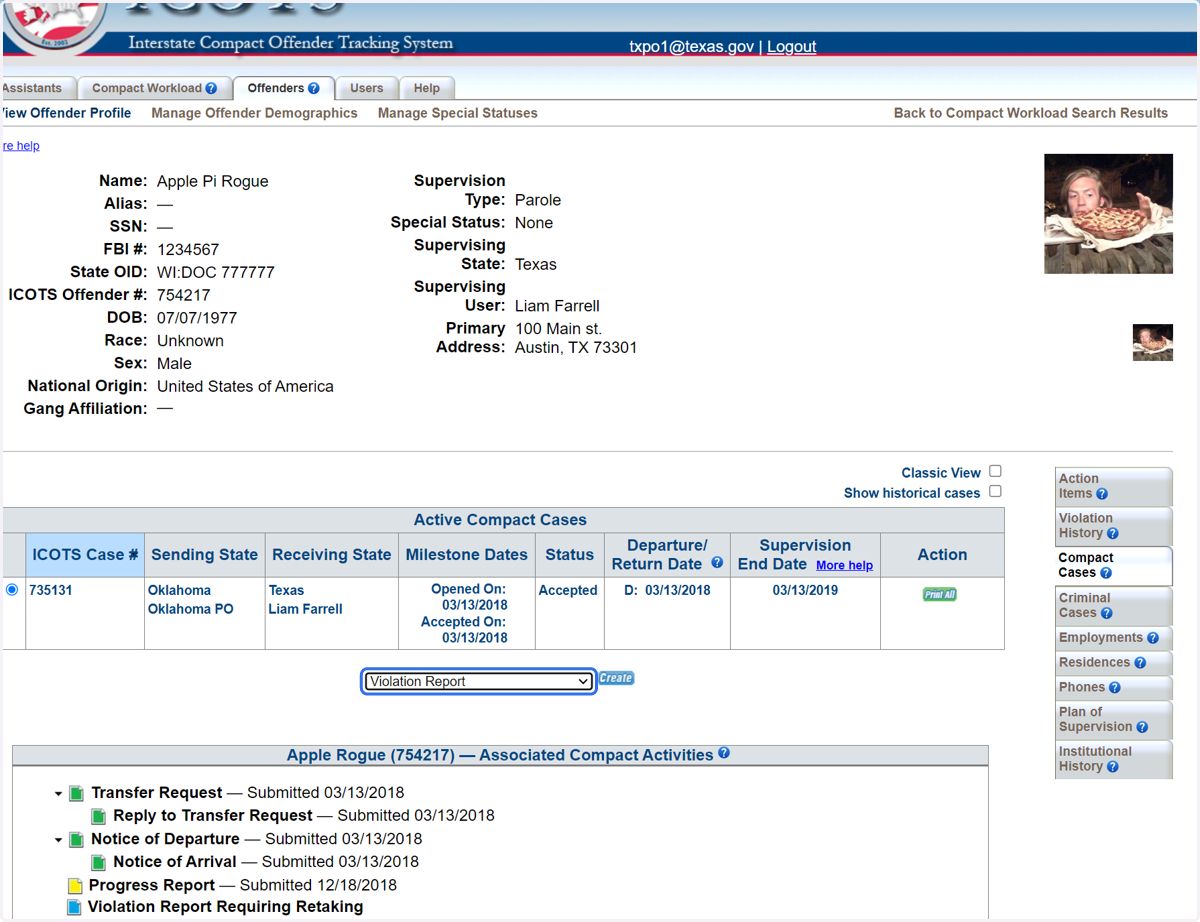Screen dimensions: 1200x922
Task: Click help icon next to Compact Cases
Action: (x=1106, y=573)
